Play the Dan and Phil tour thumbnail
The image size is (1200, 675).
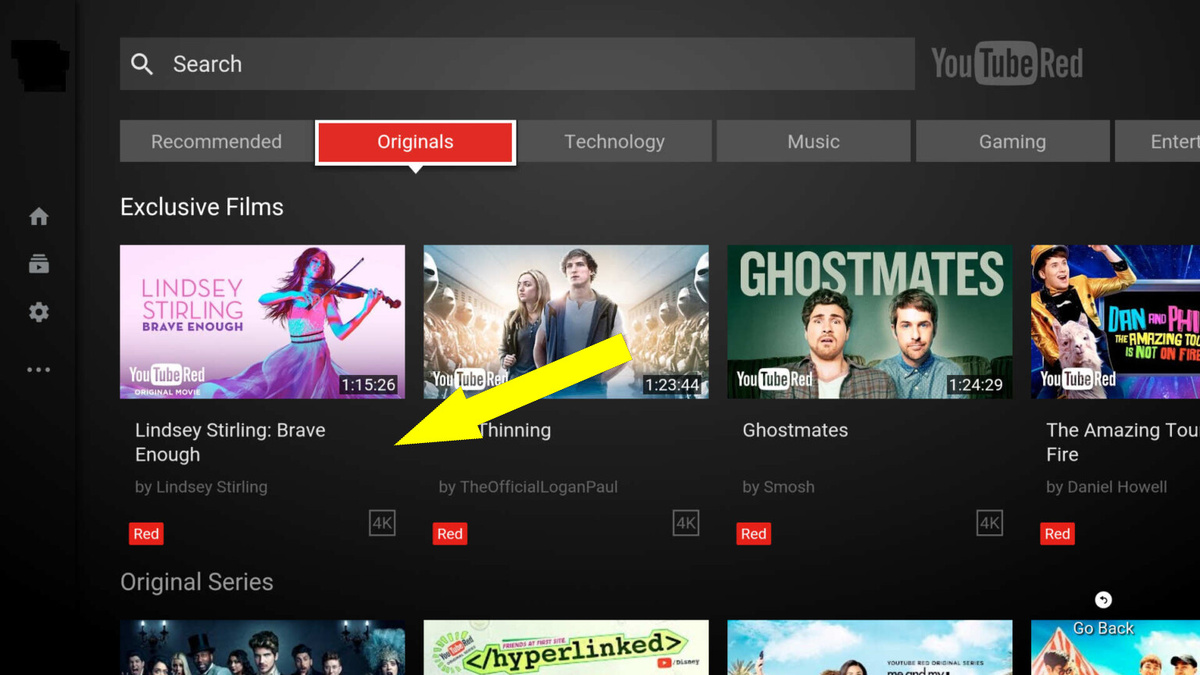1116,322
